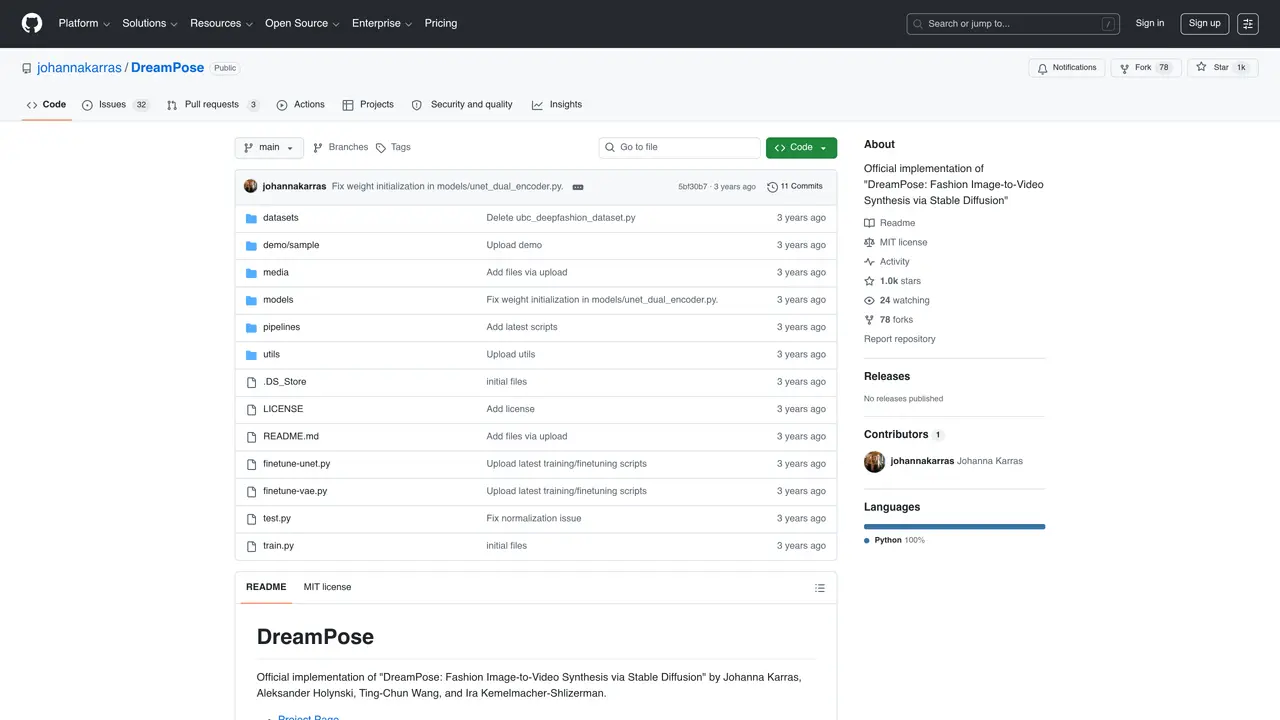This screenshot has height=720, width=1280.
Task: Click the README.md file icon
Action: (x=252, y=437)
